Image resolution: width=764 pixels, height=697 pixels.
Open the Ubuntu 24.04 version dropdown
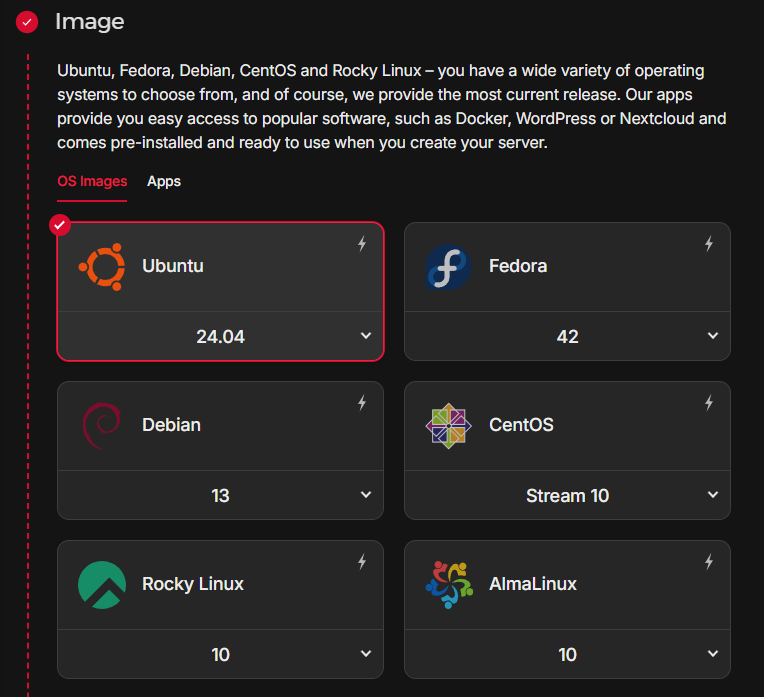(220, 337)
